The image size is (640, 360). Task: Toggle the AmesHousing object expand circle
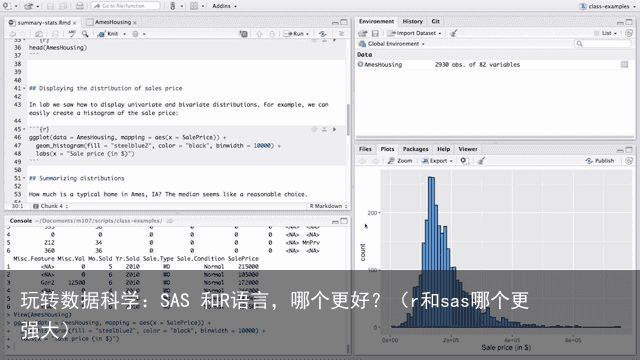[x=360, y=64]
